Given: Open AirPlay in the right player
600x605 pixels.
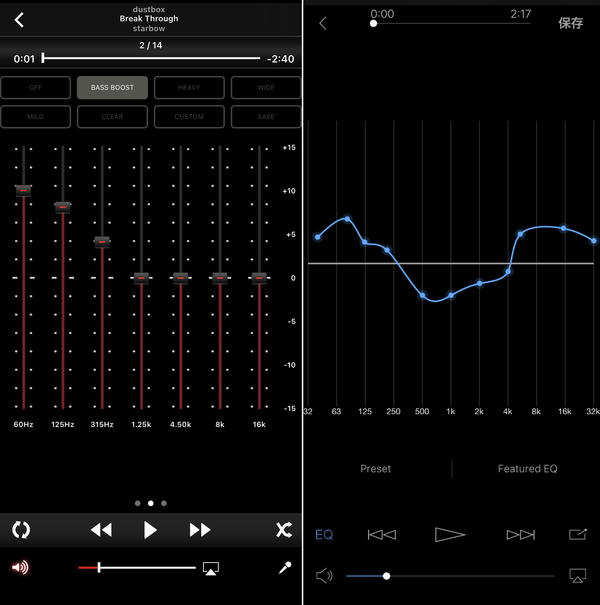Looking at the screenshot, I should pyautogui.click(x=578, y=575).
